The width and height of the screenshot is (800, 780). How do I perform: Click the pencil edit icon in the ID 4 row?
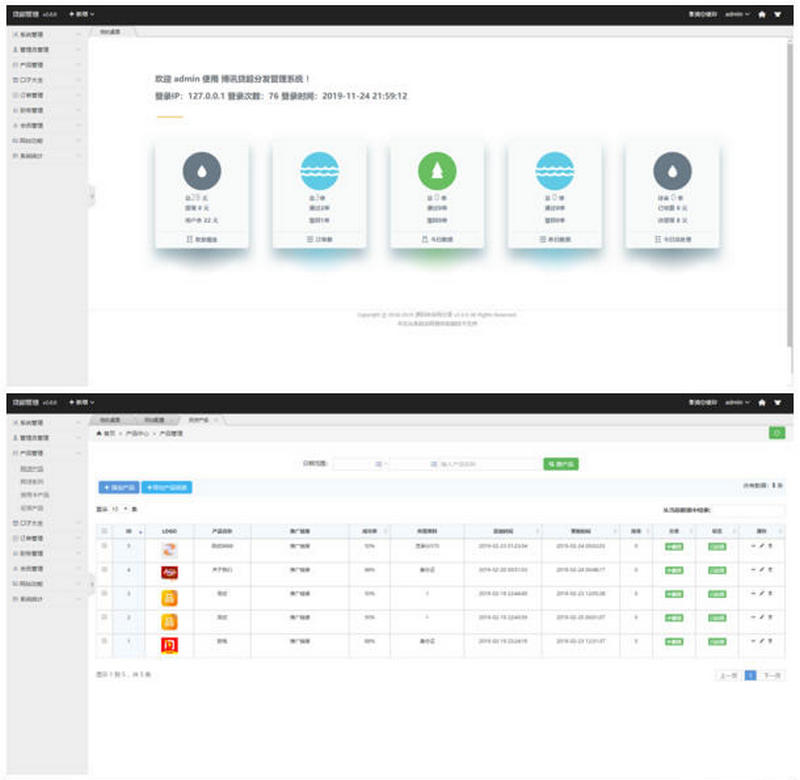pyautogui.click(x=762, y=570)
